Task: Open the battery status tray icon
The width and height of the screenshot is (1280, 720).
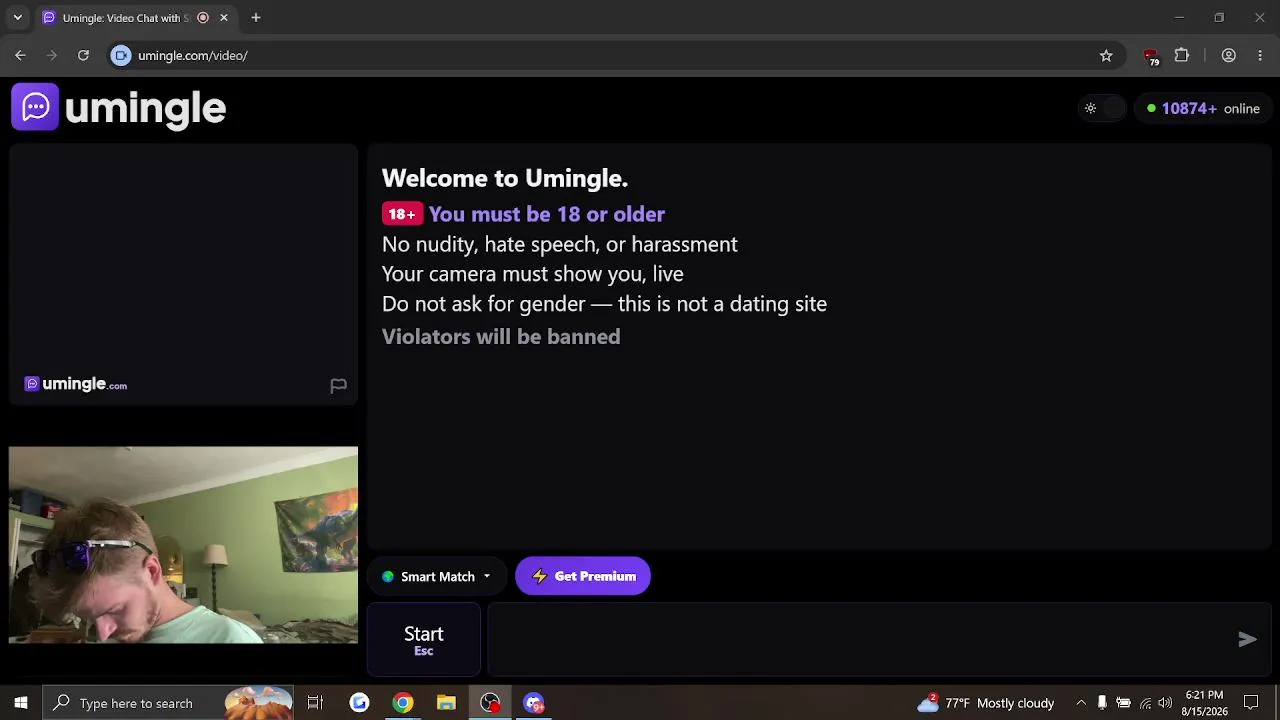Action: [1123, 703]
